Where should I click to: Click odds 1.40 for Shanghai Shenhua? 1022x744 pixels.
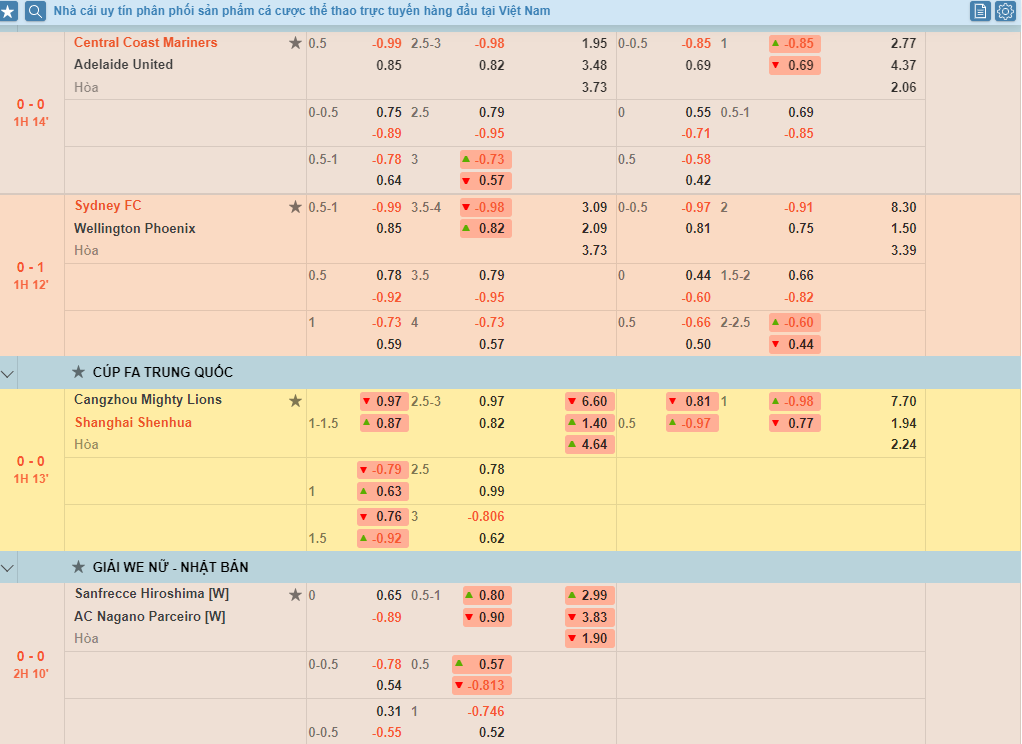tap(590, 423)
